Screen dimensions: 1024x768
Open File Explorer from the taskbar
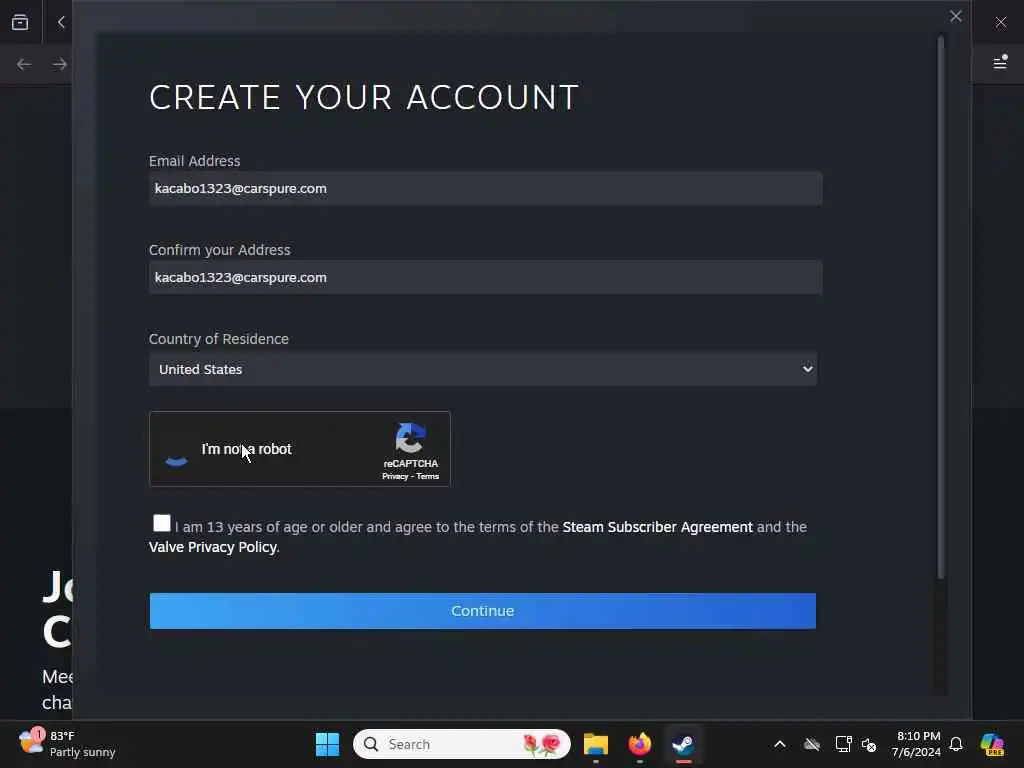click(x=596, y=744)
